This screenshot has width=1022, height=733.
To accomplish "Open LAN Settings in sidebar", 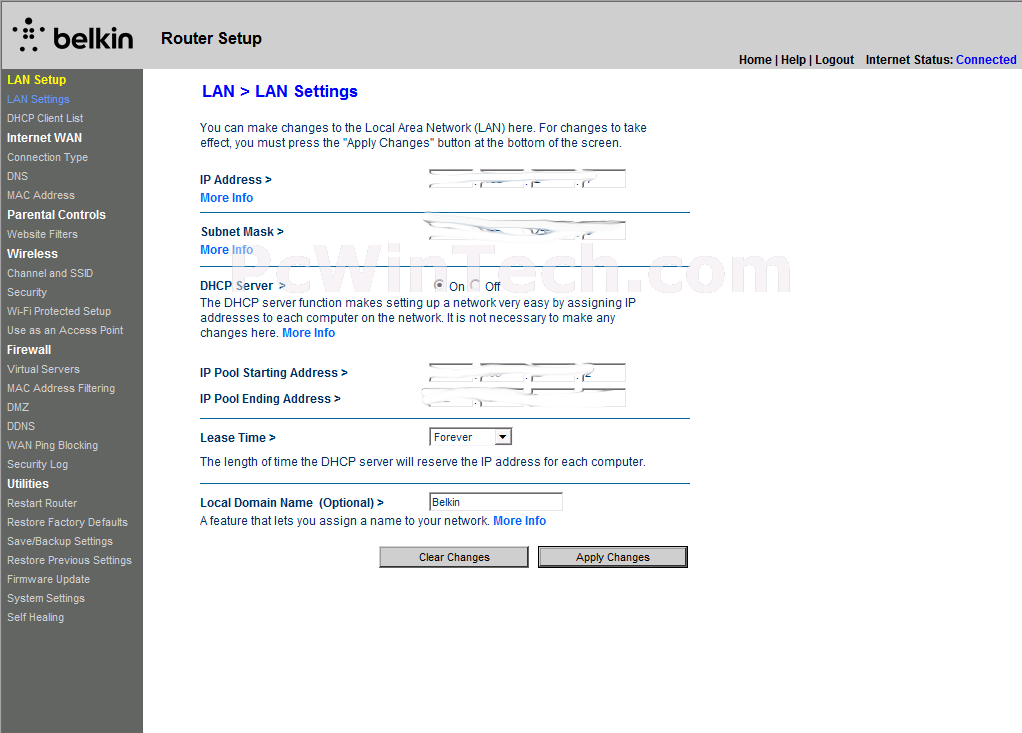I will pos(38,99).
